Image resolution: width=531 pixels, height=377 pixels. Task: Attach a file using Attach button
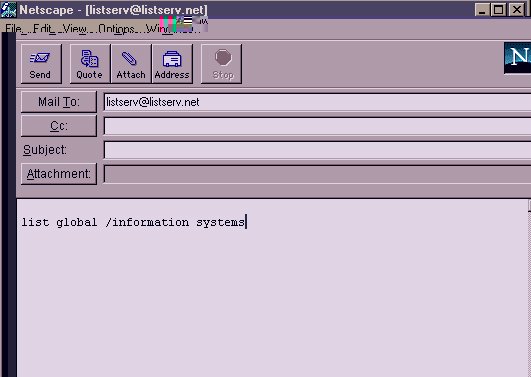click(131, 64)
